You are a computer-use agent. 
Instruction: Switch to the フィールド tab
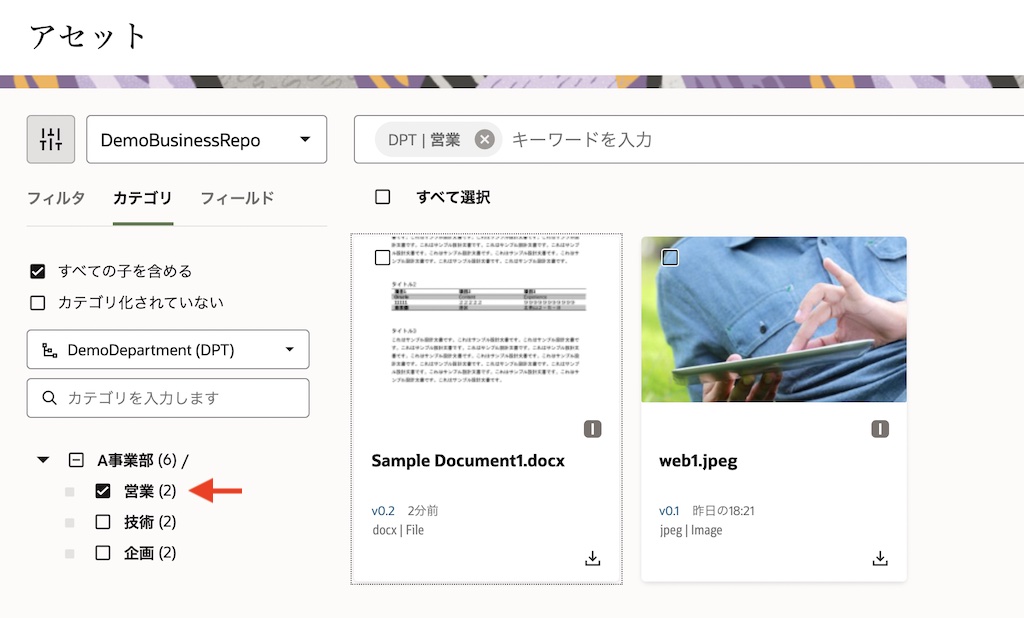click(237, 198)
